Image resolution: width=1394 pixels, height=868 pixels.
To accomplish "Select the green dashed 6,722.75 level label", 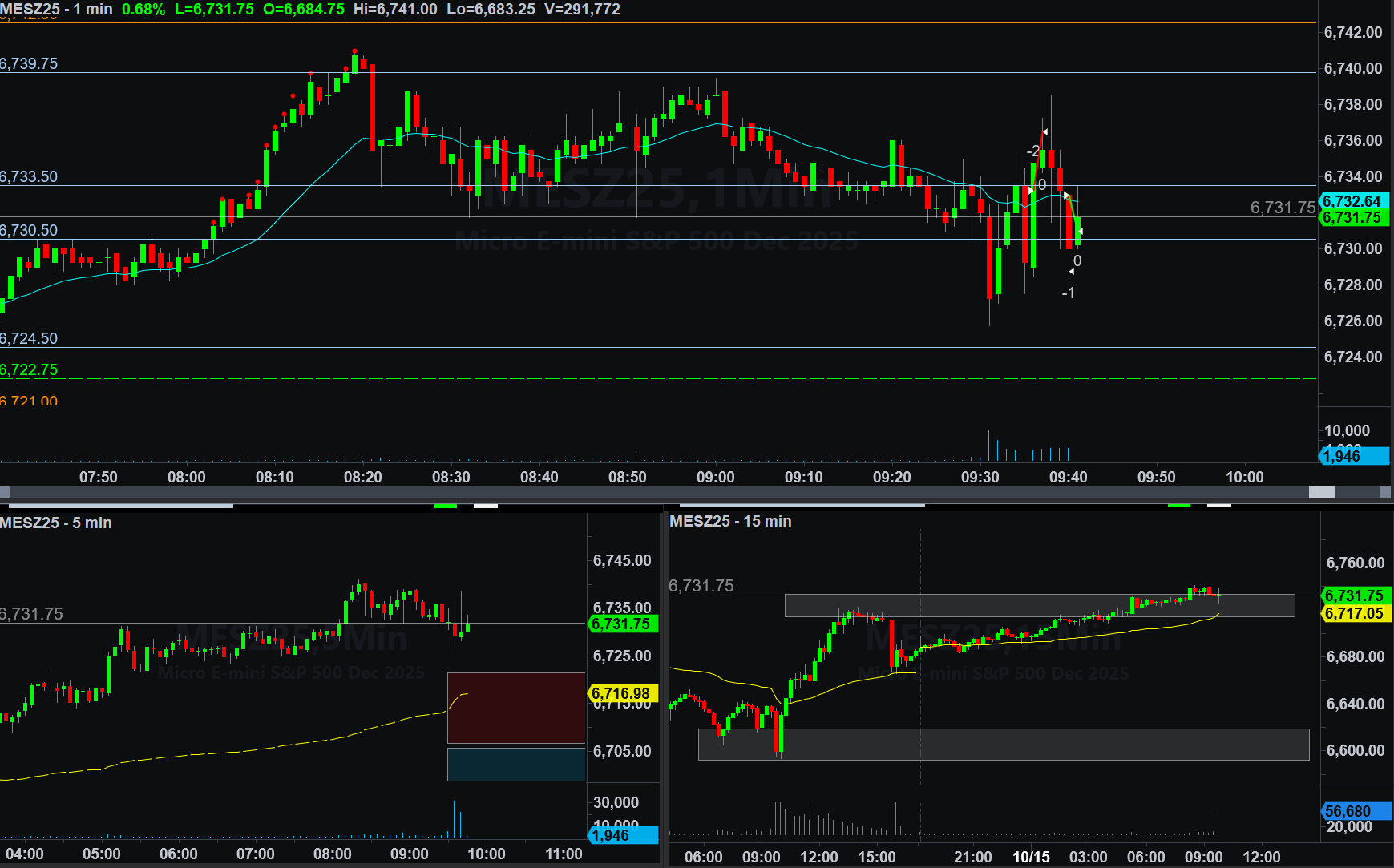I will [30, 369].
